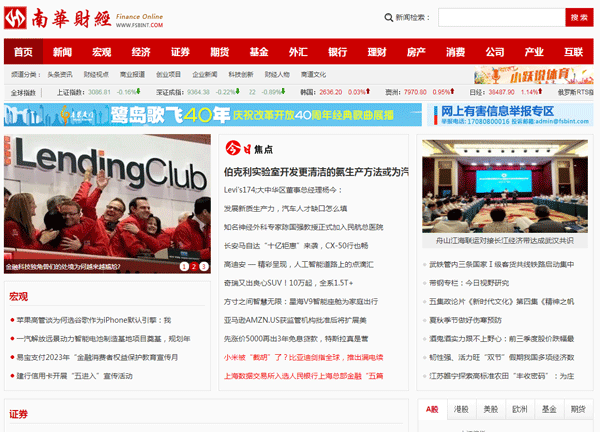The height and width of the screenshot is (432, 600).
Task: Open the 产业 nav menu item
Action: 534,52
